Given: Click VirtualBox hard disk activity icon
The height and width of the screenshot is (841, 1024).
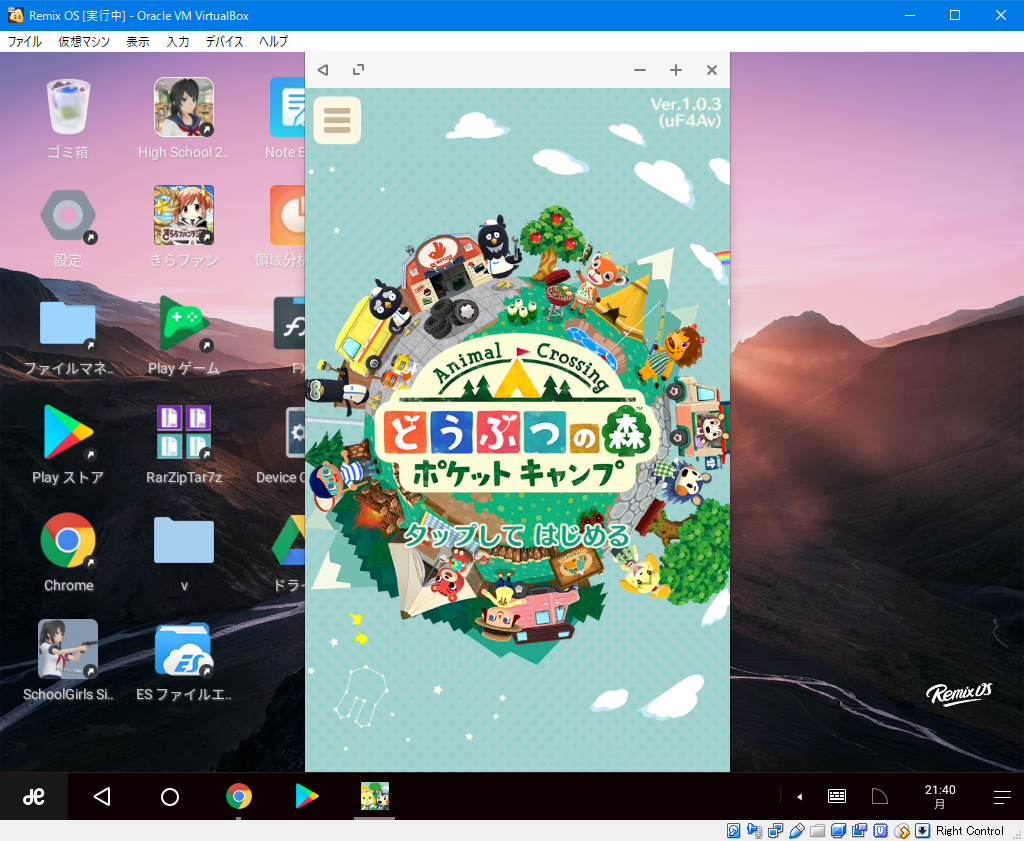Looking at the screenshot, I should coord(733,831).
